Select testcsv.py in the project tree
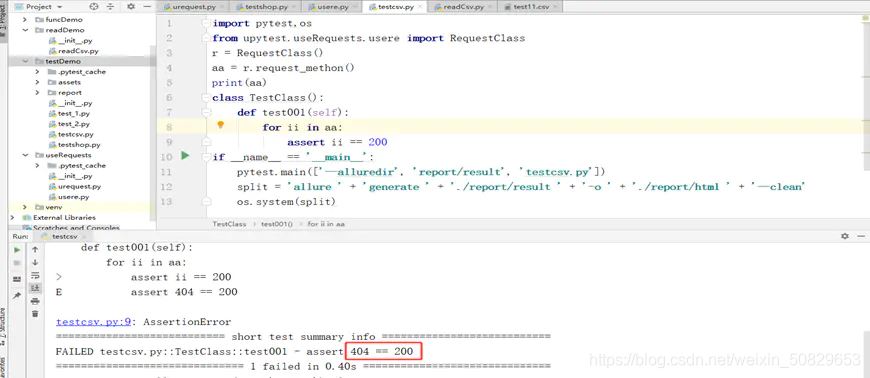Image resolution: width=870 pixels, height=378 pixels. (x=76, y=134)
